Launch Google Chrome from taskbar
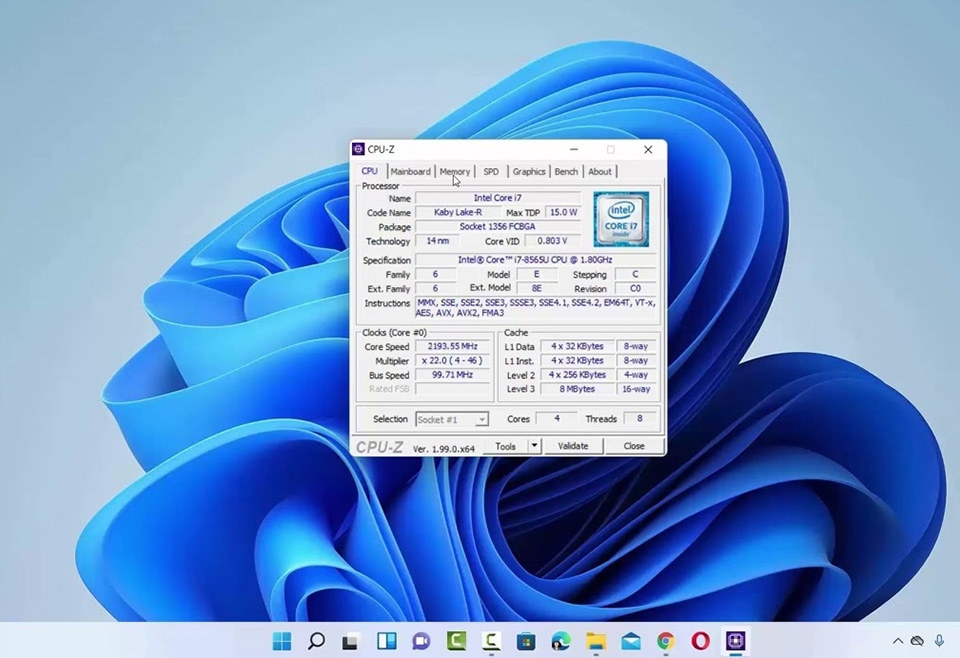960x658 pixels. pyautogui.click(x=666, y=641)
